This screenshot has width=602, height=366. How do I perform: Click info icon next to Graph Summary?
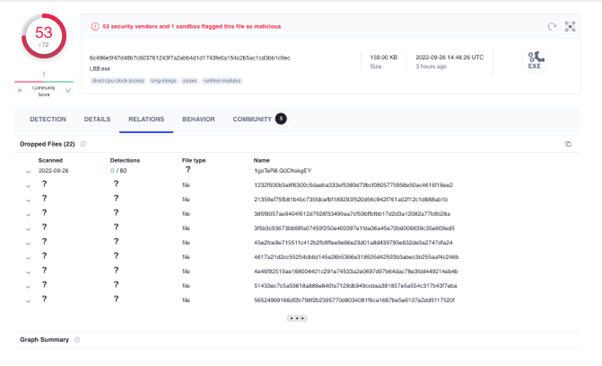77,340
